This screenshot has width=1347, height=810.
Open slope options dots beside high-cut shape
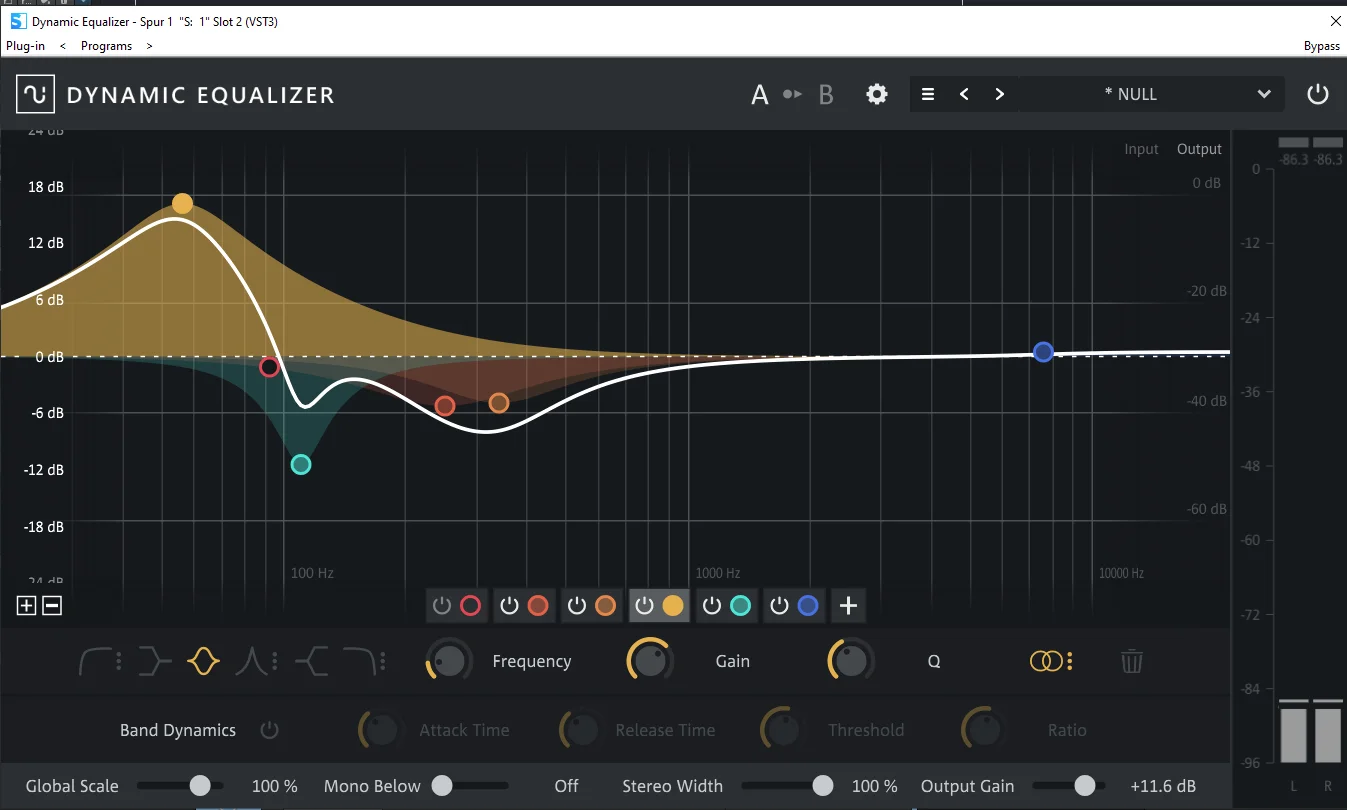(382, 661)
